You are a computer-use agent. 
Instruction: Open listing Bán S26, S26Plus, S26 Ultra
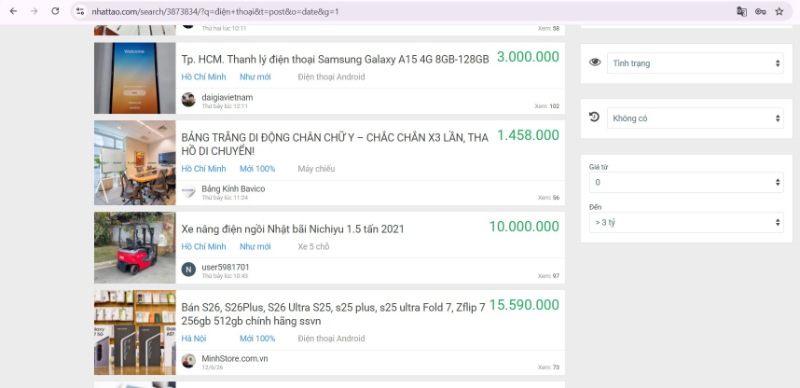pyautogui.click(x=334, y=315)
